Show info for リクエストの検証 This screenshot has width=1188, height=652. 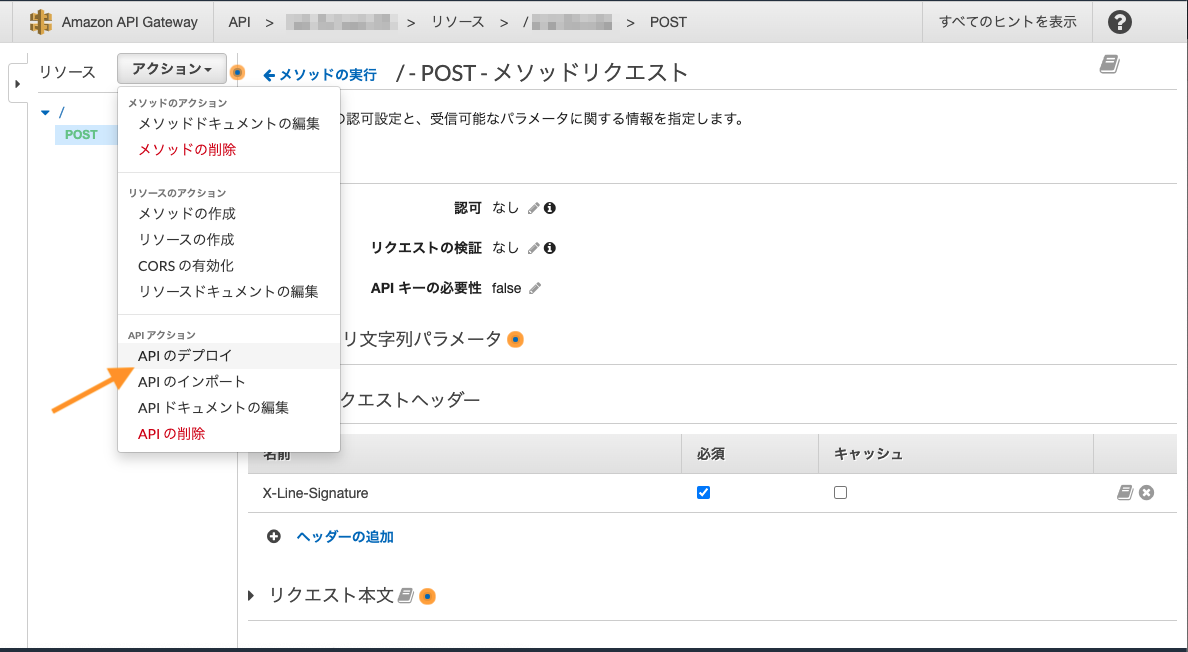coord(550,248)
